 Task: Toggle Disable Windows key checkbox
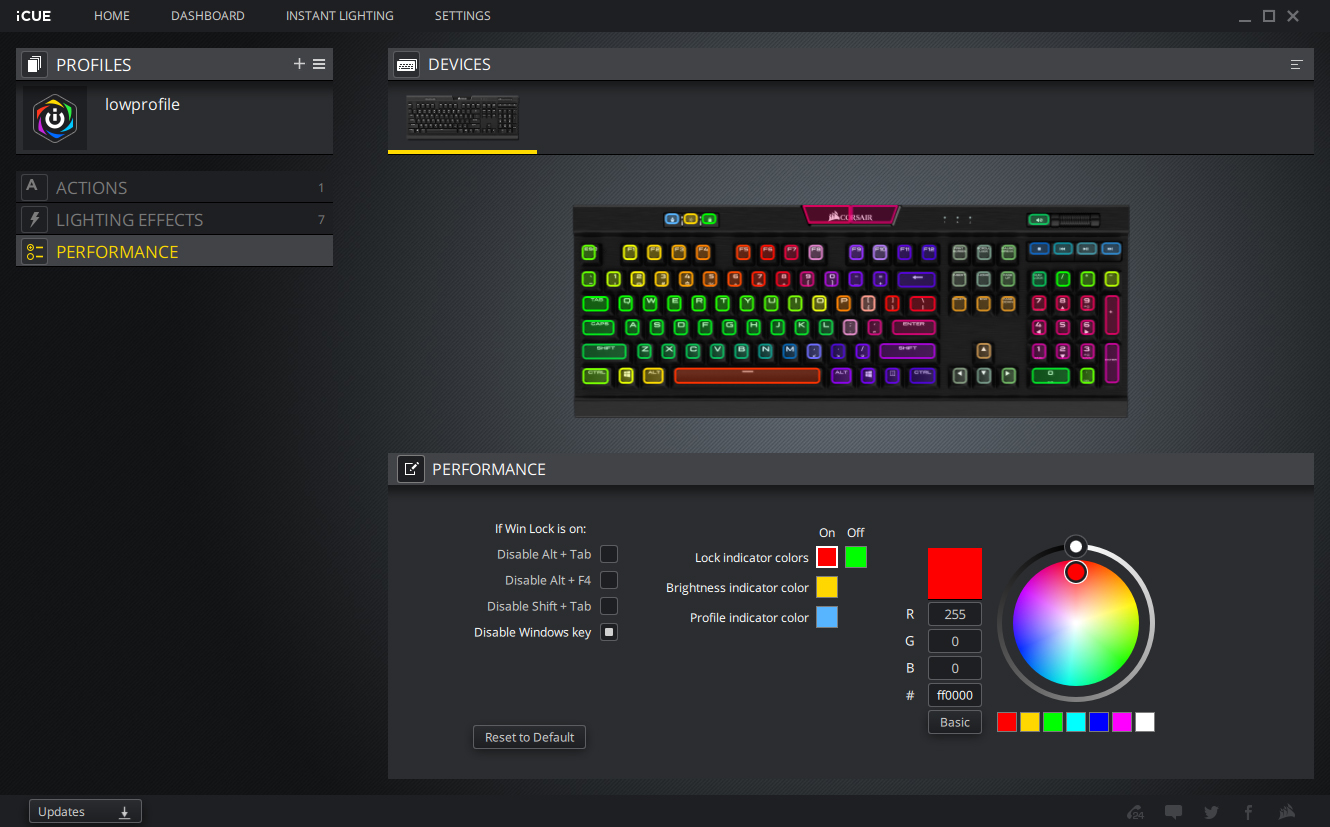(x=609, y=632)
